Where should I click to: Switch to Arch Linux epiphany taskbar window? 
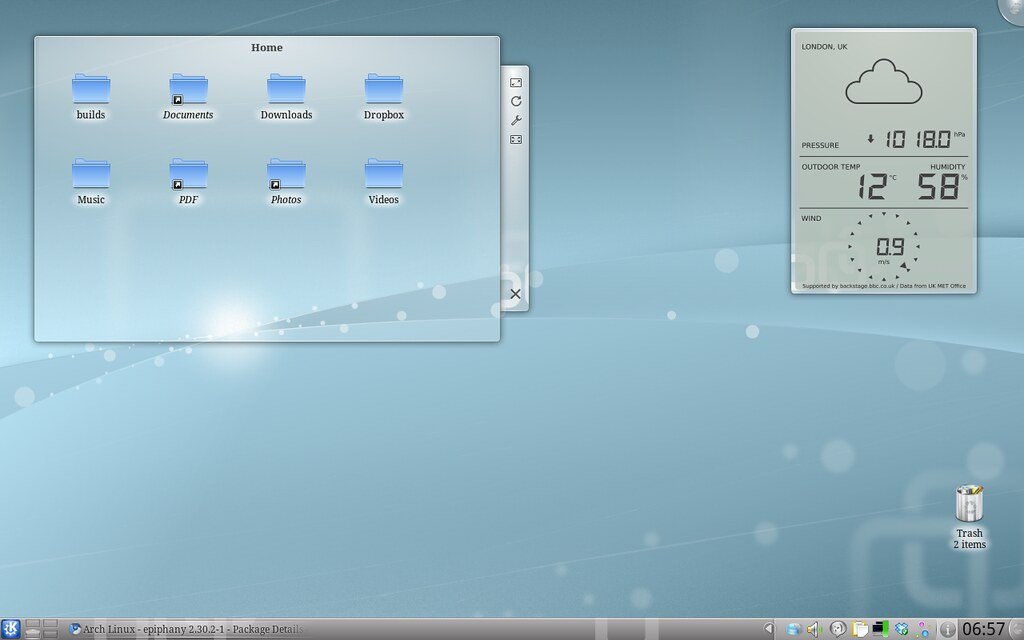tap(187, 629)
